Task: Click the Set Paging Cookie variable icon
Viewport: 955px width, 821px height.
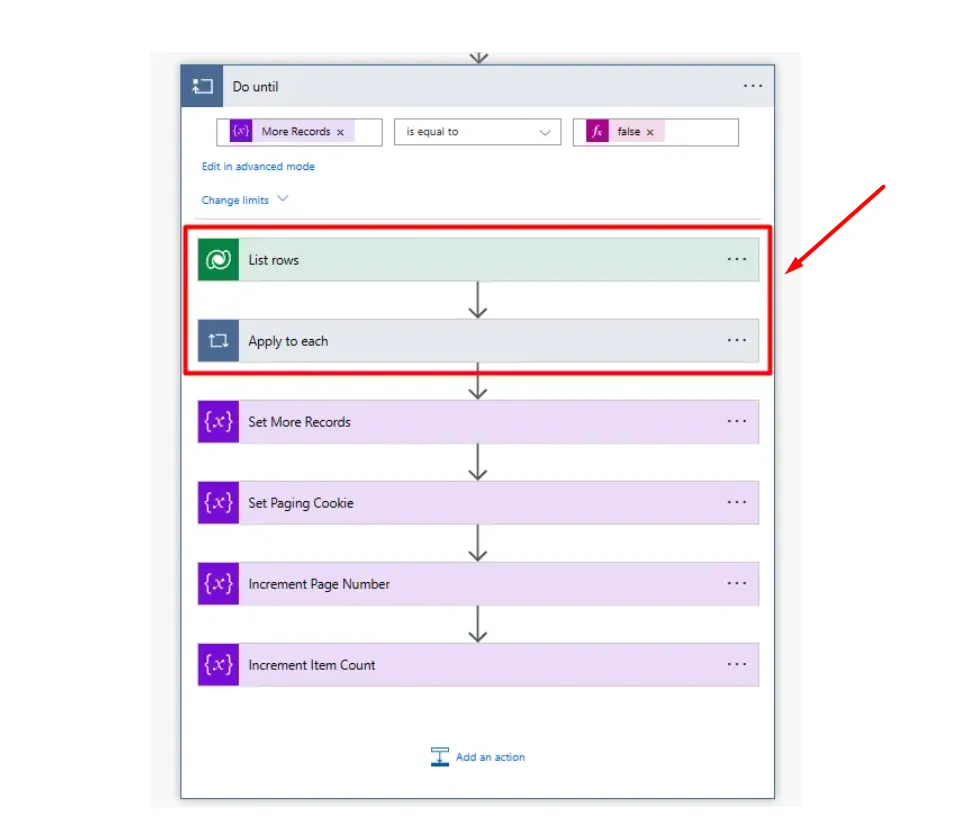Action: (218, 502)
